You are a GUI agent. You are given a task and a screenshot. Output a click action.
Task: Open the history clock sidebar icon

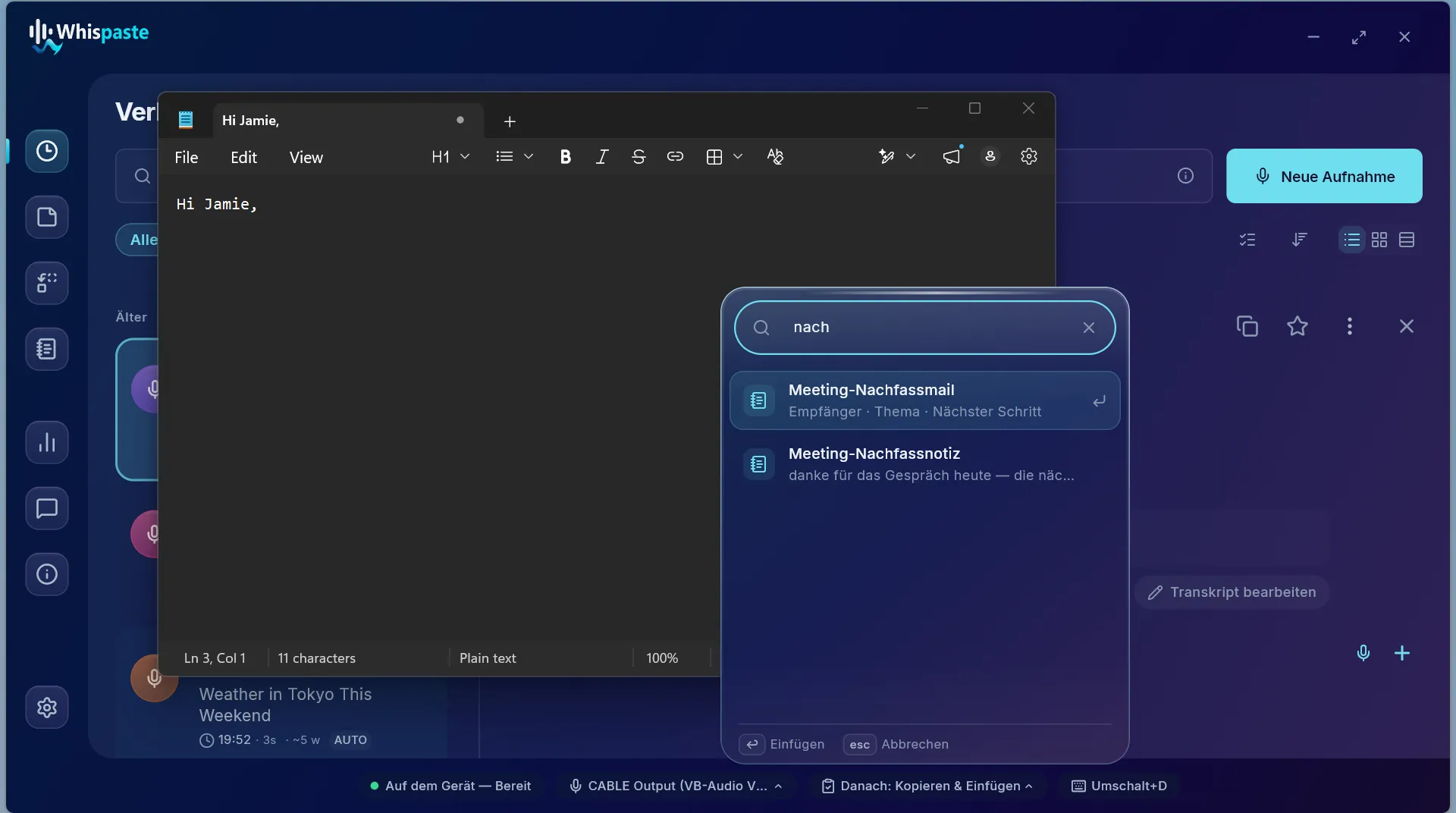(x=47, y=151)
